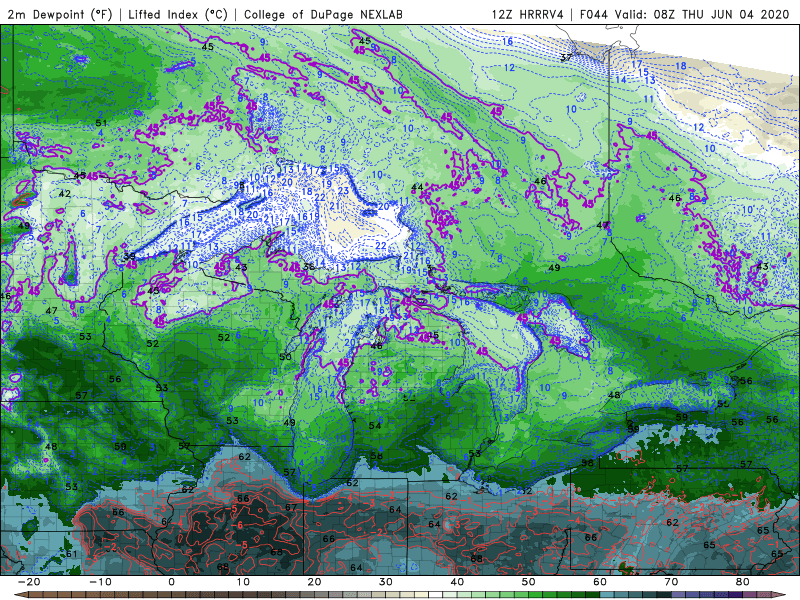The width and height of the screenshot is (800, 600).
Task: Click the black "44" dewpoint value on map
Action: coord(417,187)
